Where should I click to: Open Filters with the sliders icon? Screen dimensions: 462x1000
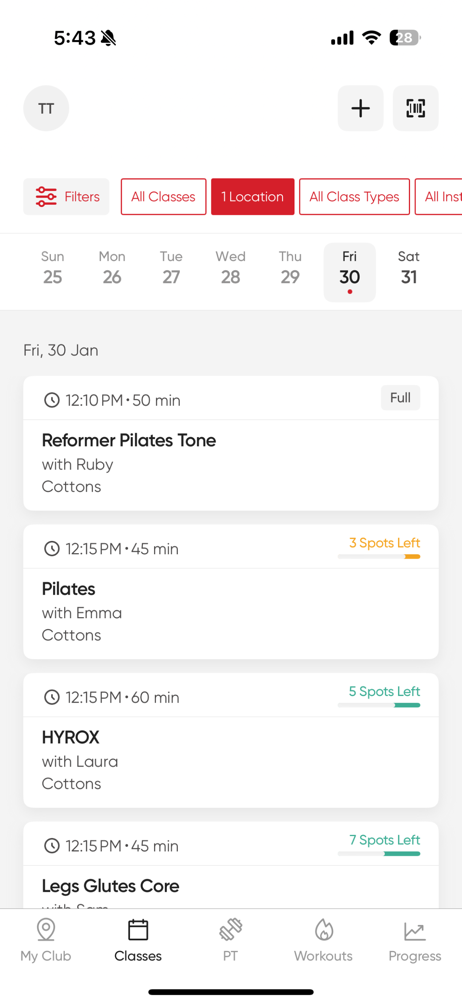(66, 196)
